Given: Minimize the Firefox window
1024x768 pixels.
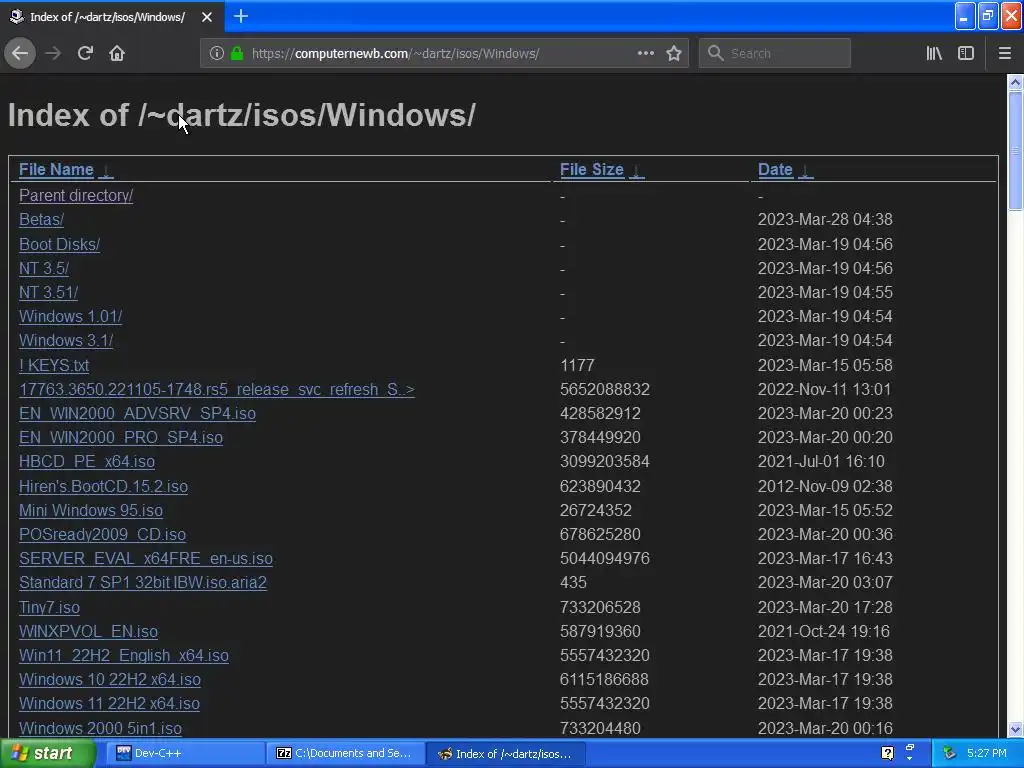Looking at the screenshot, I should [965, 16].
